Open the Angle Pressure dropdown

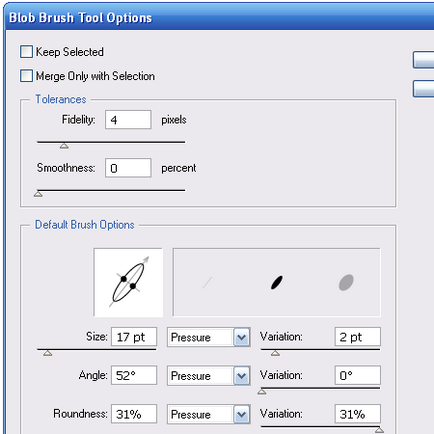[209, 376]
